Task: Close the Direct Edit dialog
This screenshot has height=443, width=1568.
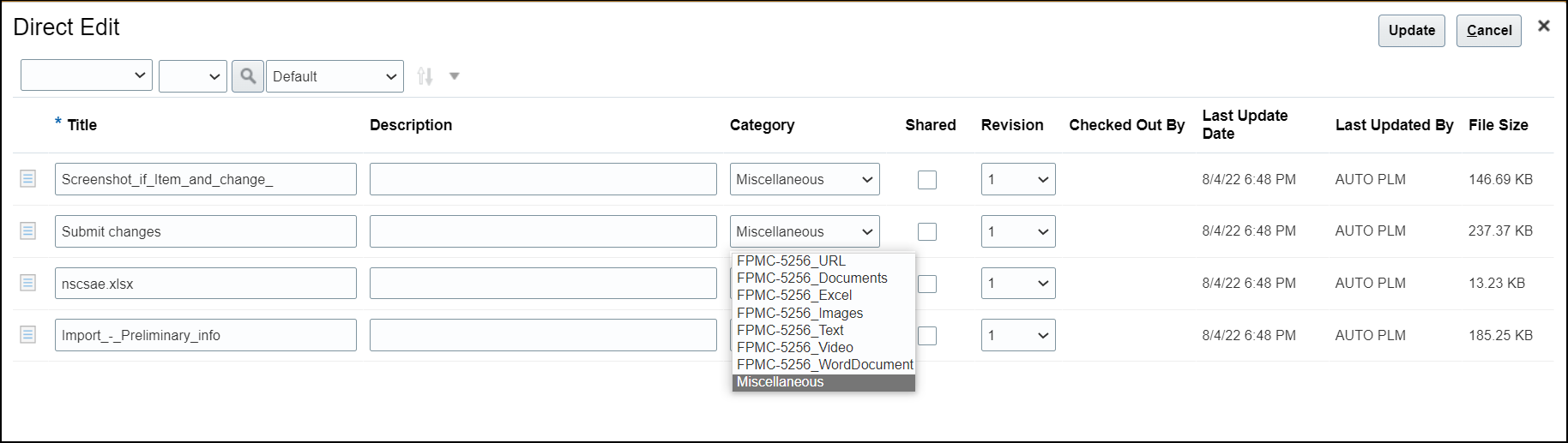Action: (x=1544, y=26)
